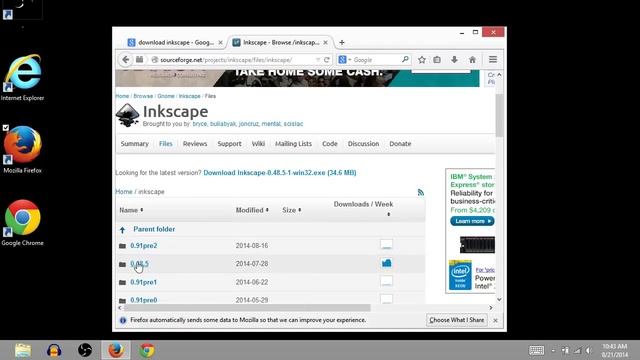Open Google Chrome desktop shortcut

pos(22,222)
